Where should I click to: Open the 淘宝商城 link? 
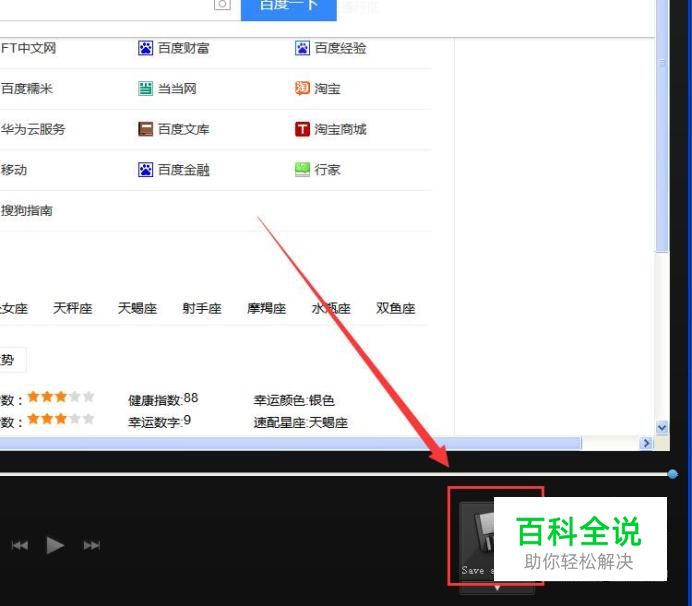(340, 129)
